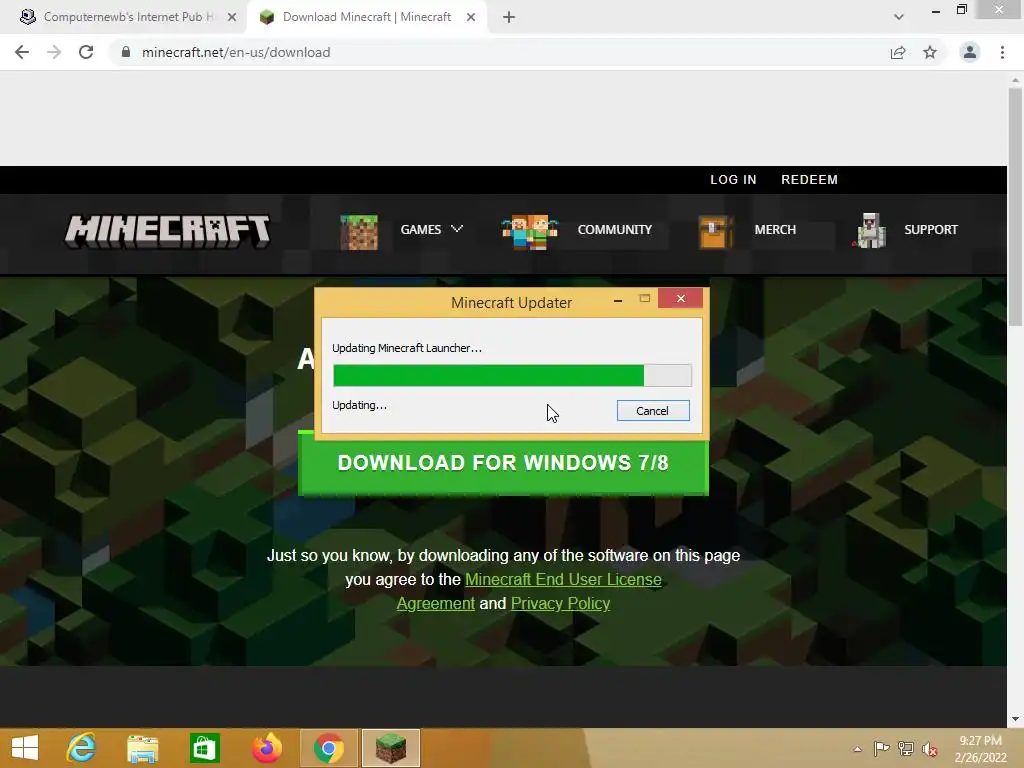Open the REDEEM link
Screen dimensions: 1024x768
click(809, 180)
